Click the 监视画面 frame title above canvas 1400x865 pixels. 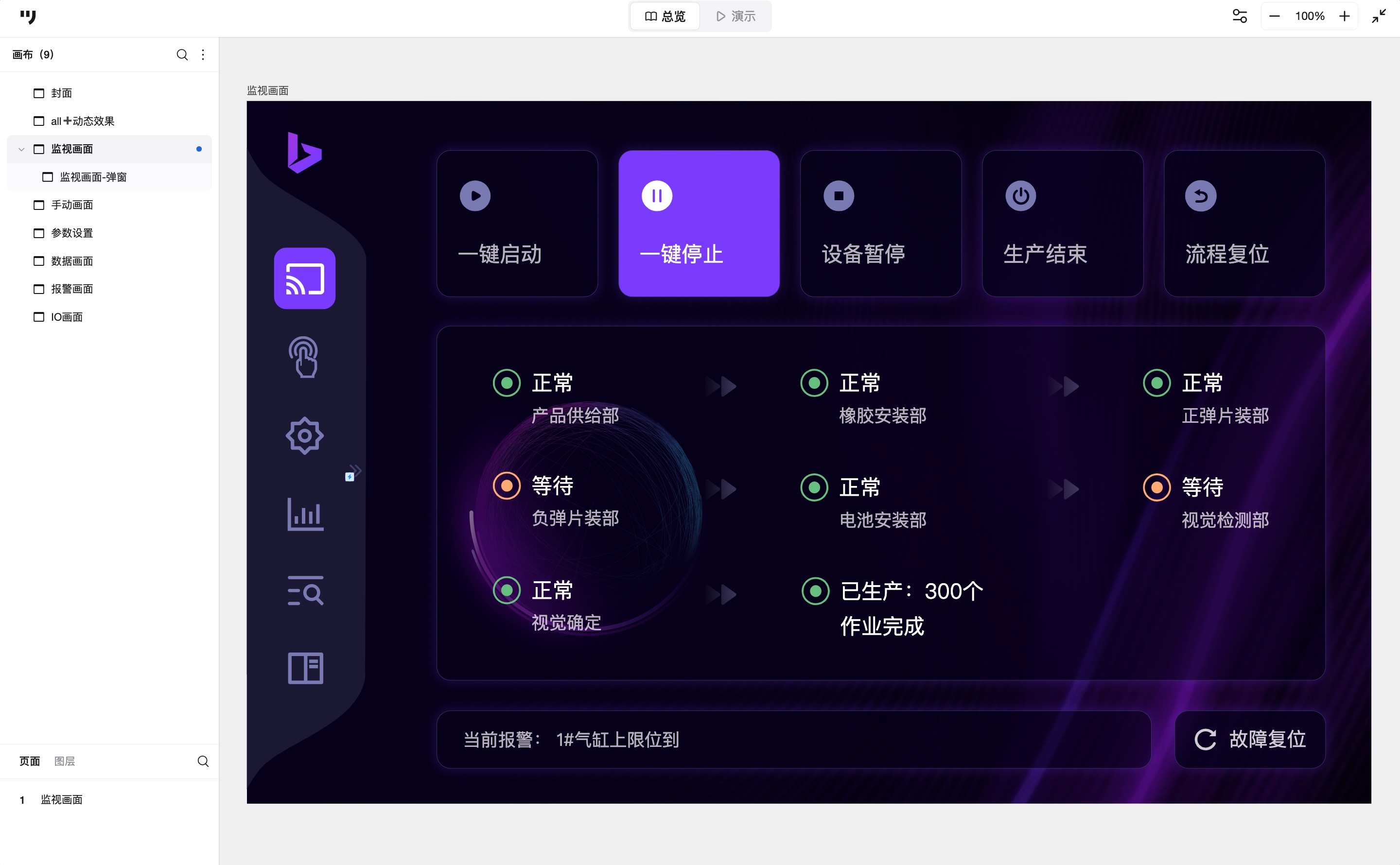coord(268,90)
